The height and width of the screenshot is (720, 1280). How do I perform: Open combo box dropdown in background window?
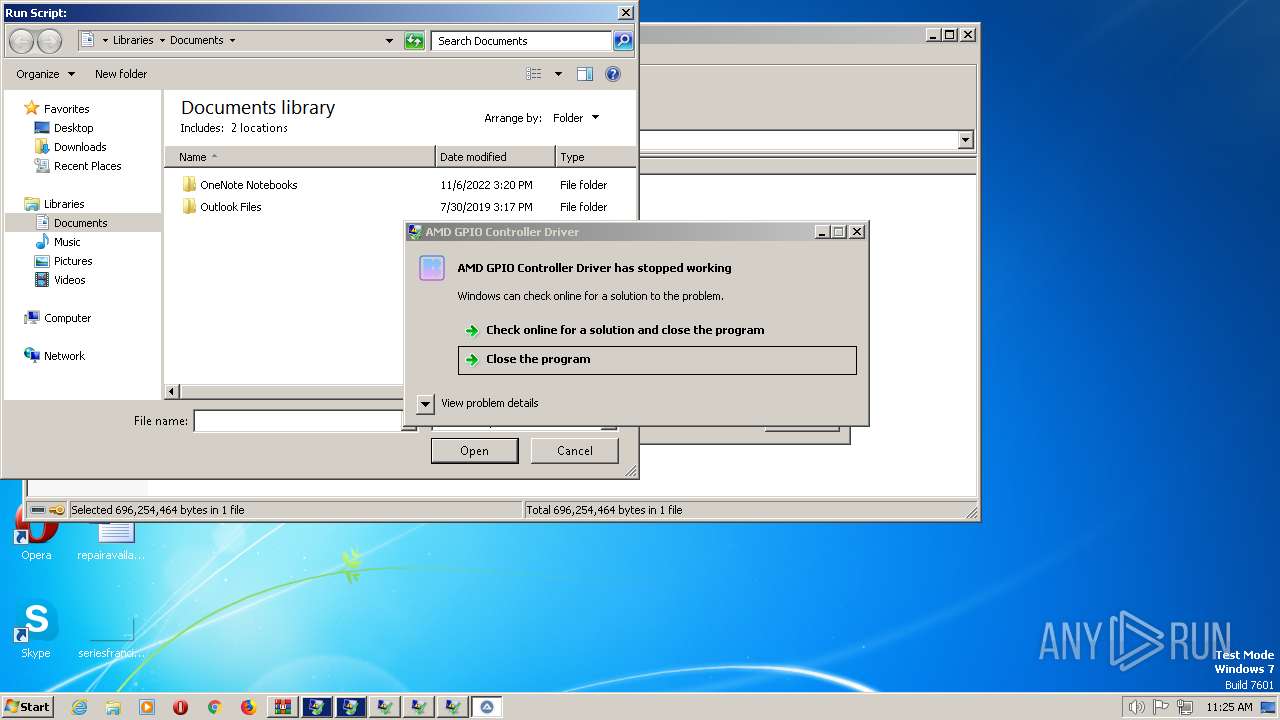coord(965,140)
